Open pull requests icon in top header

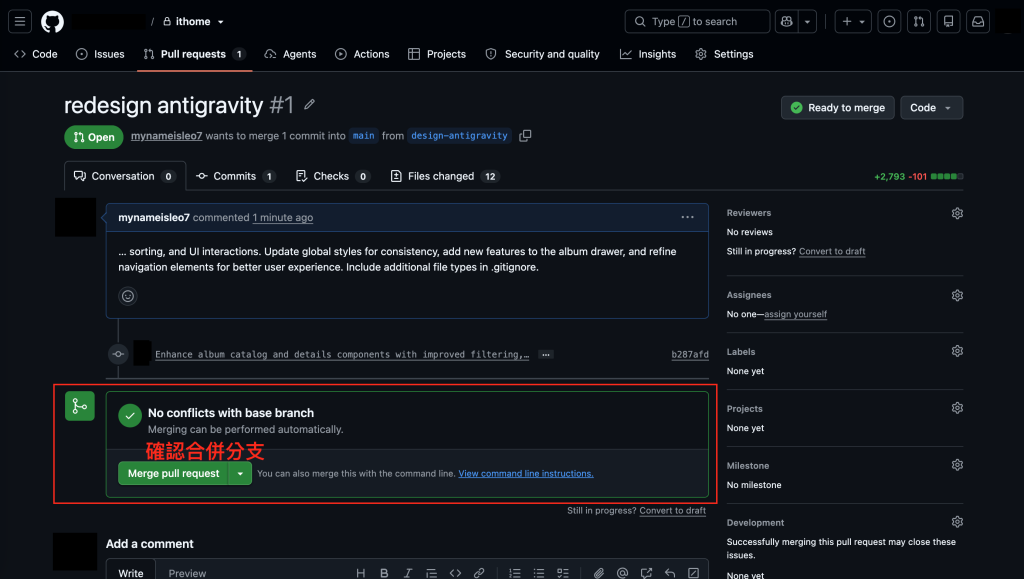(x=919, y=22)
